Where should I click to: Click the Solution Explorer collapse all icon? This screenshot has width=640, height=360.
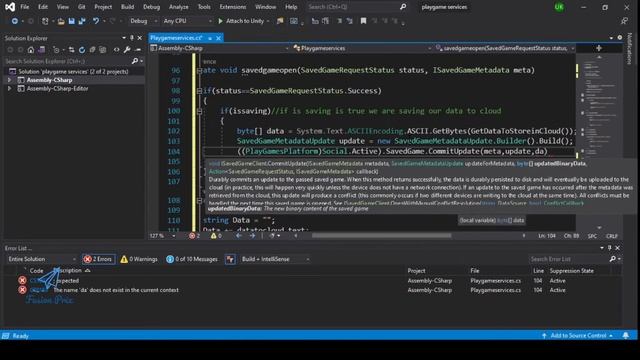point(92,50)
